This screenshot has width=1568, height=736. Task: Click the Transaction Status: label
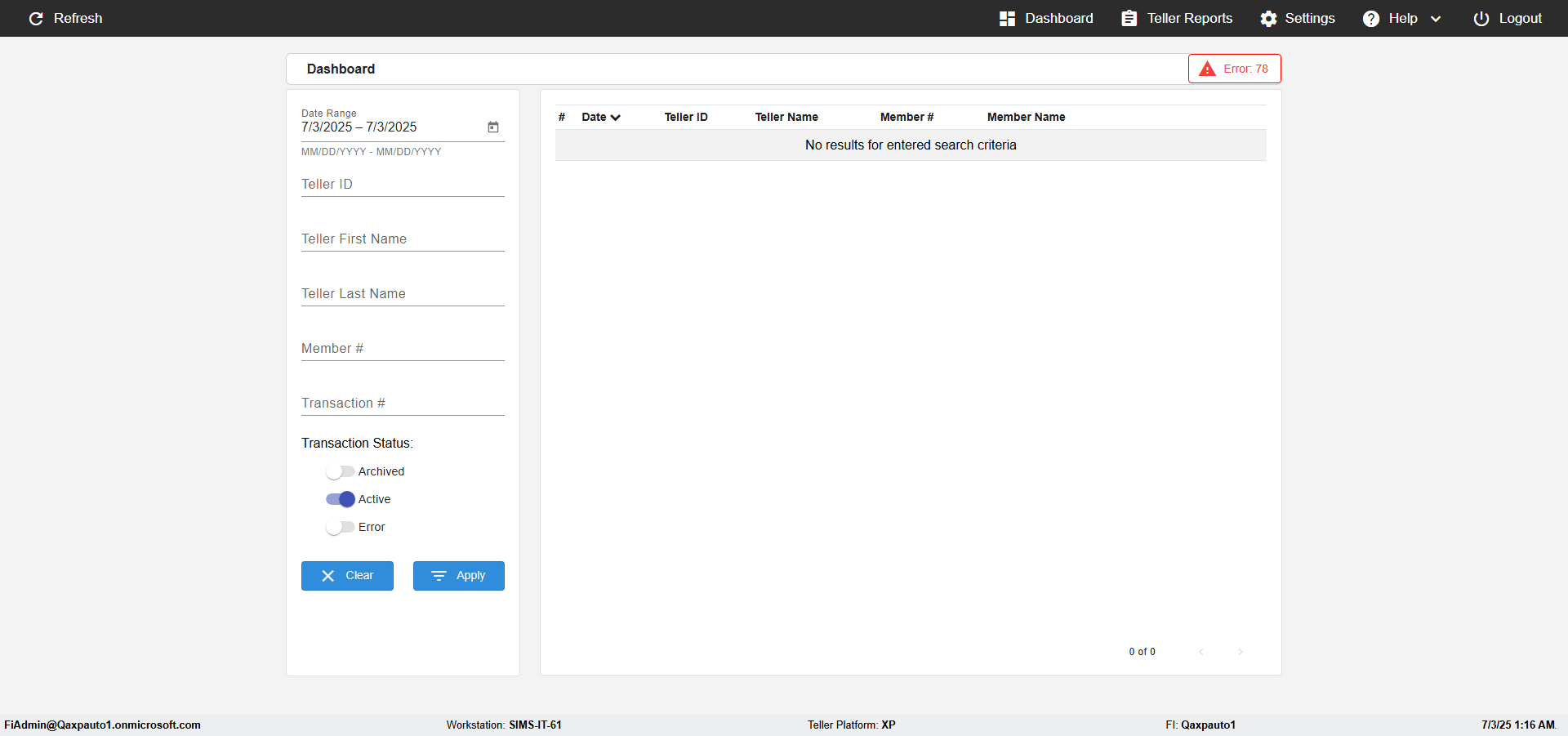tap(357, 444)
